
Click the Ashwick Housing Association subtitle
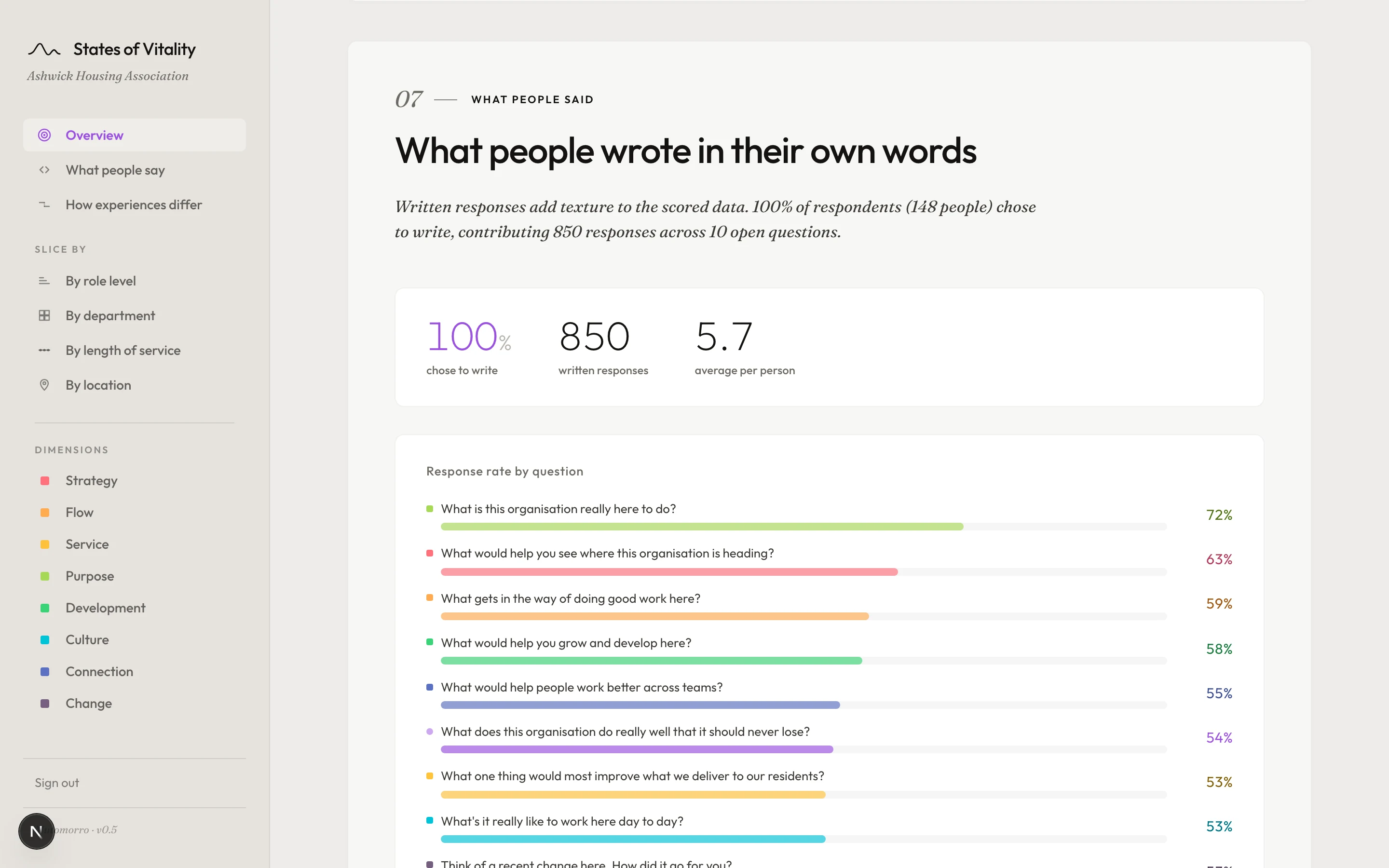pos(108,76)
